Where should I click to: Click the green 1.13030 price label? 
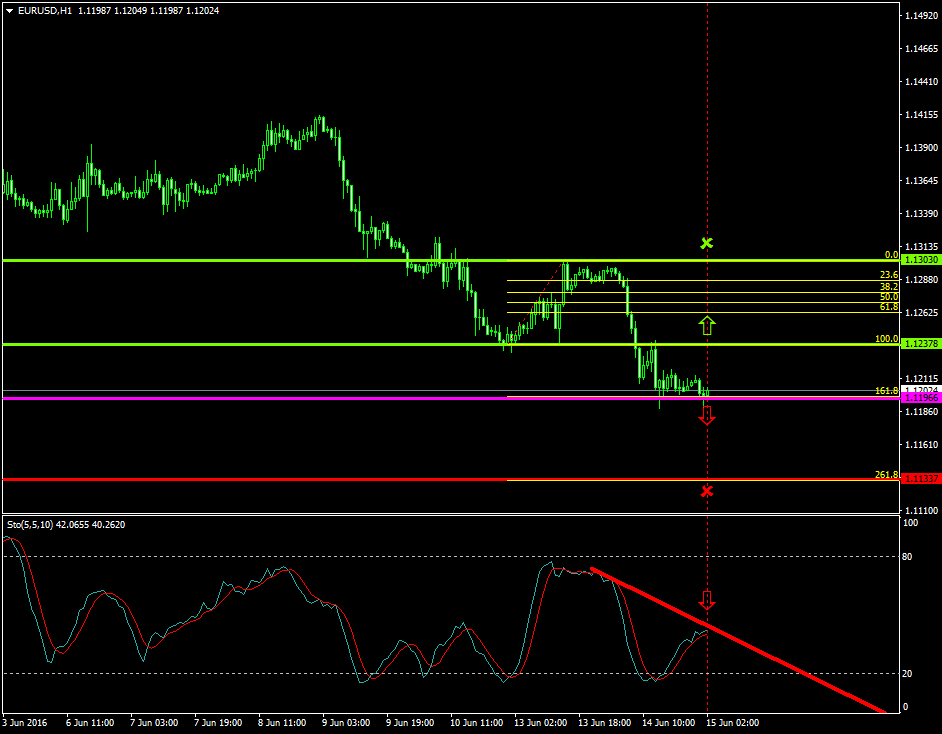pyautogui.click(x=920, y=260)
